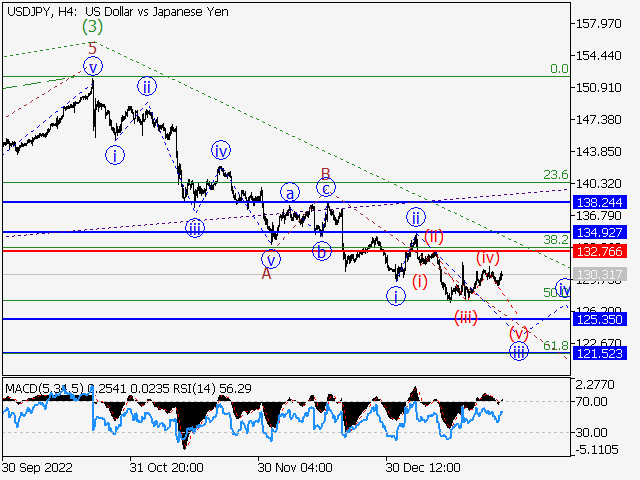Select the red (ii) wave label
The image size is (640, 480).
(x=433, y=237)
